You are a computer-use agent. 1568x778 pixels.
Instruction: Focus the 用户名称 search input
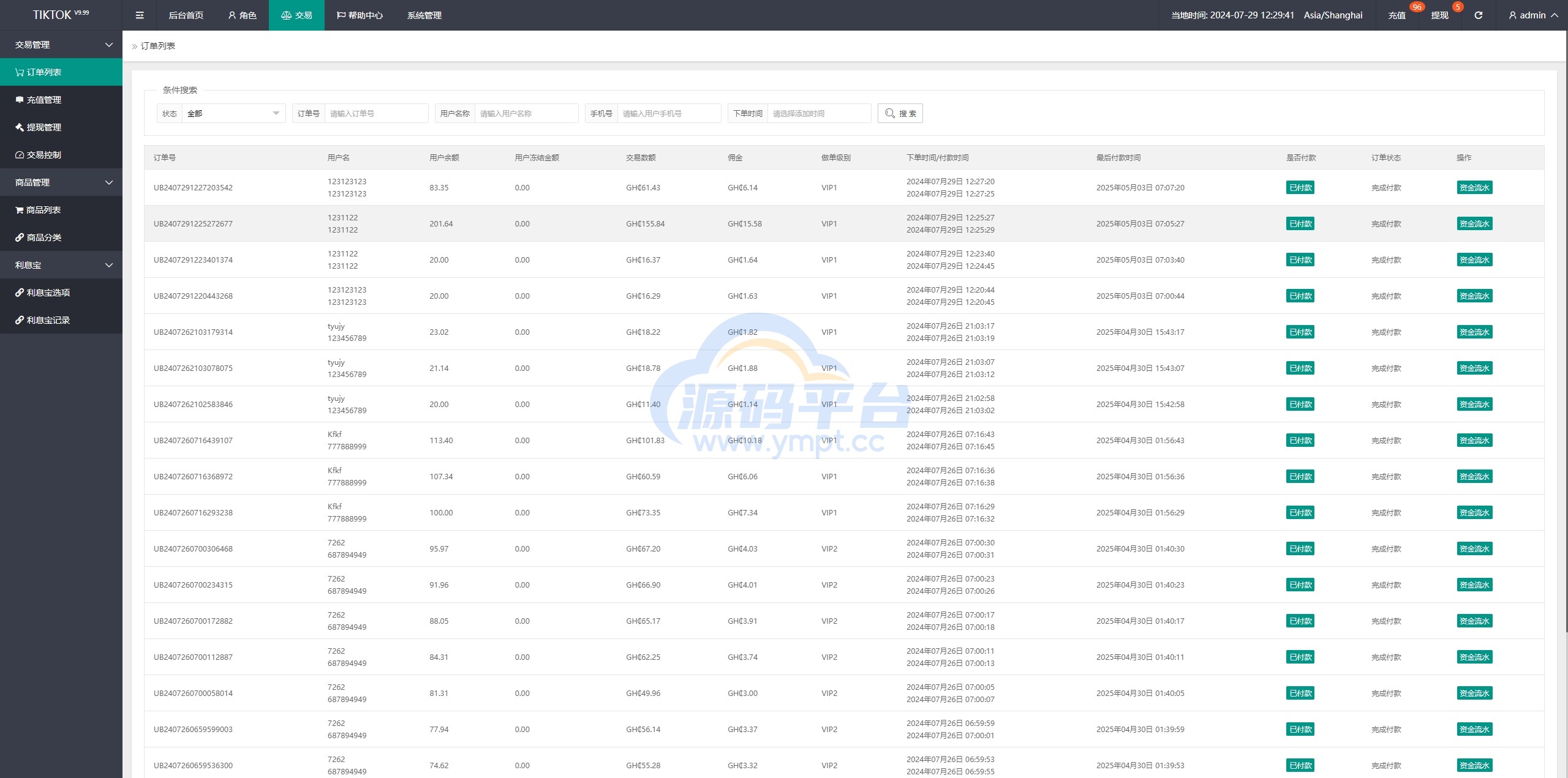[526, 113]
